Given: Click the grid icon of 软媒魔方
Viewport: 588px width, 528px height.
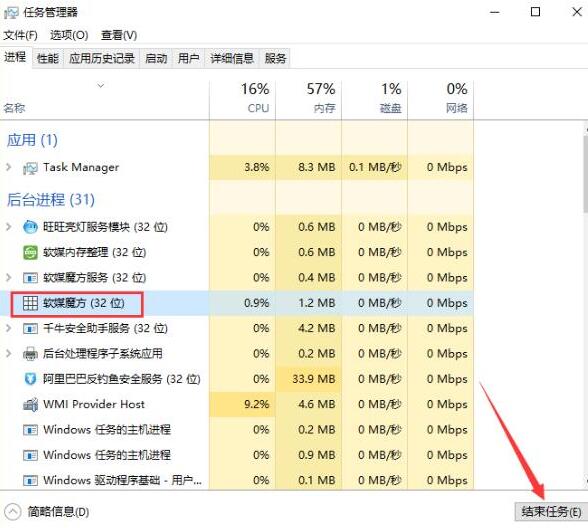Looking at the screenshot, I should [30, 303].
